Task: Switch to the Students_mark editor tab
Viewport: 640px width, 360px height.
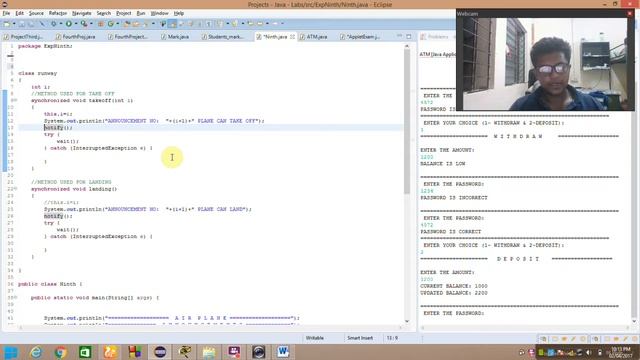Action: pyautogui.click(x=222, y=37)
